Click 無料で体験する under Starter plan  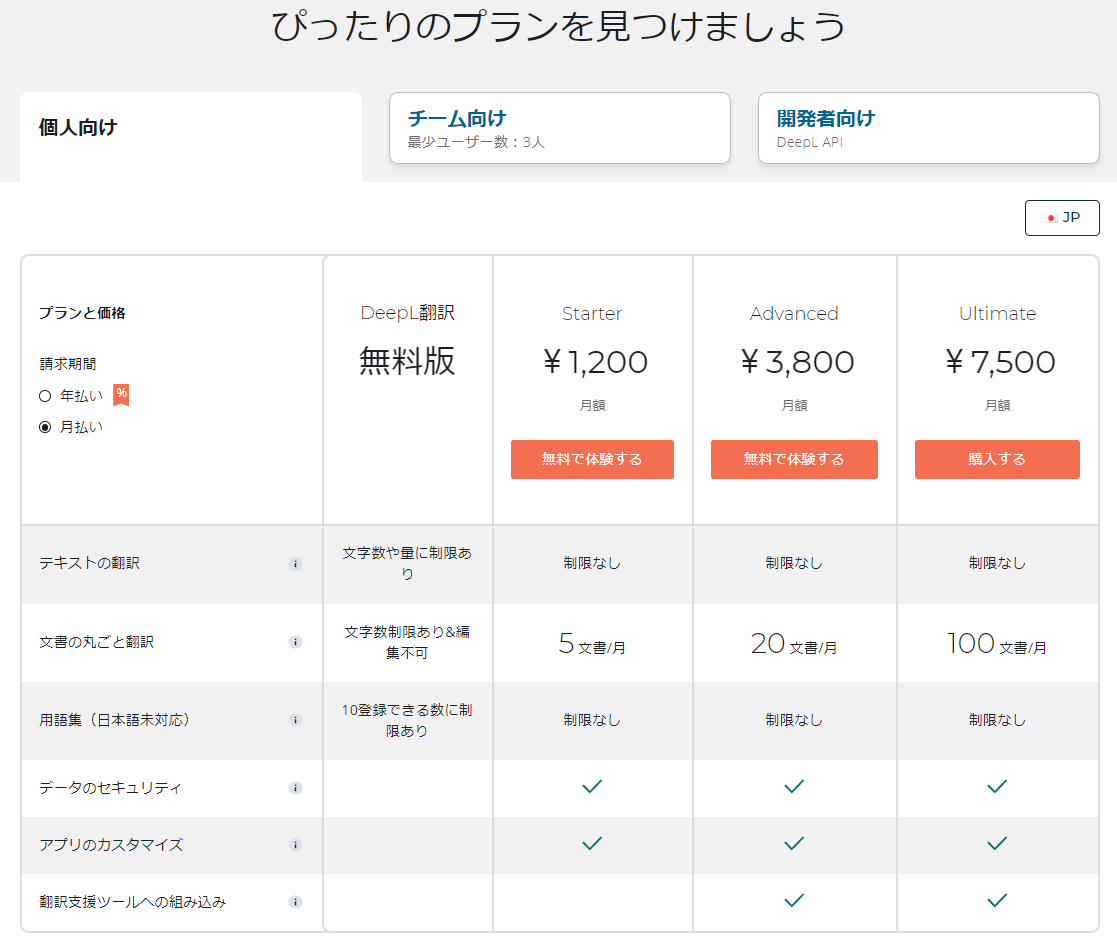[592, 459]
